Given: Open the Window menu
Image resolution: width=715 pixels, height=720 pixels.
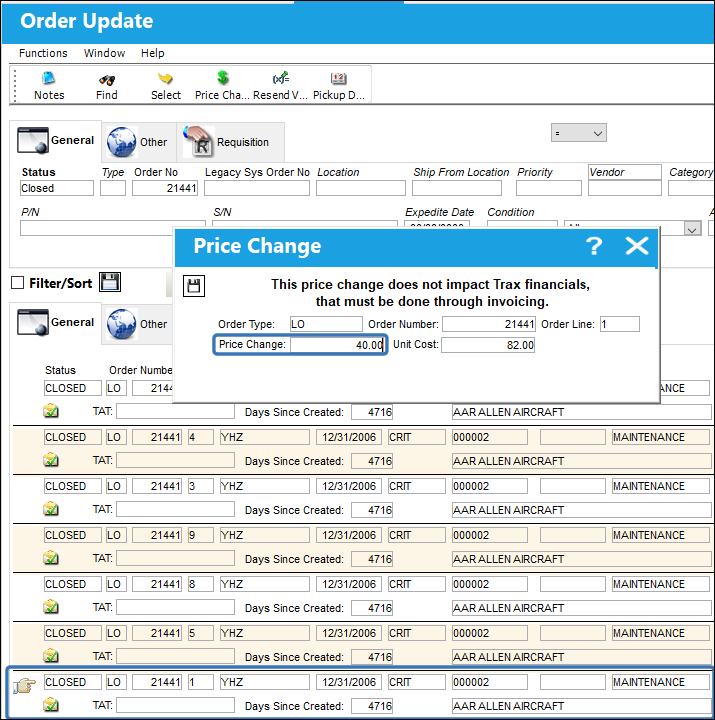Looking at the screenshot, I should pyautogui.click(x=104, y=53).
